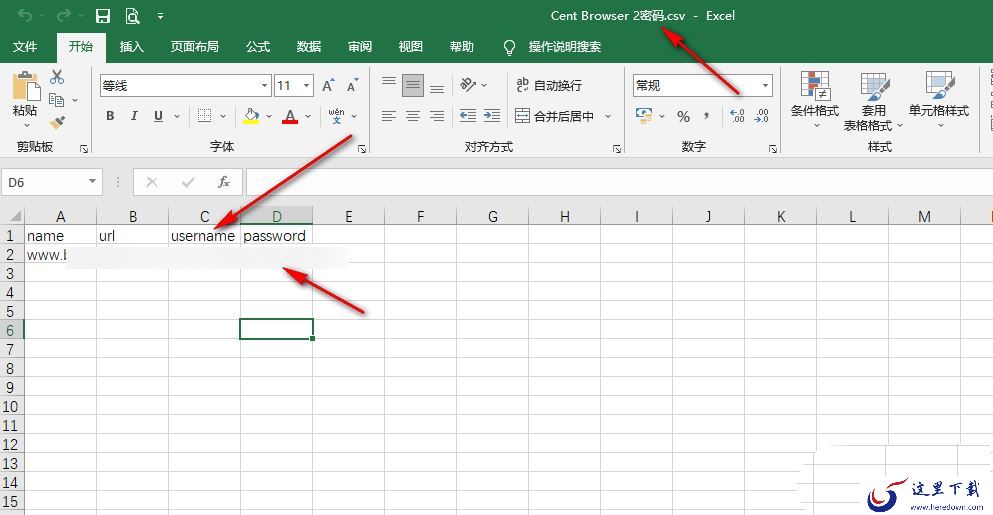Switch to the 页面布局 tab

point(194,47)
